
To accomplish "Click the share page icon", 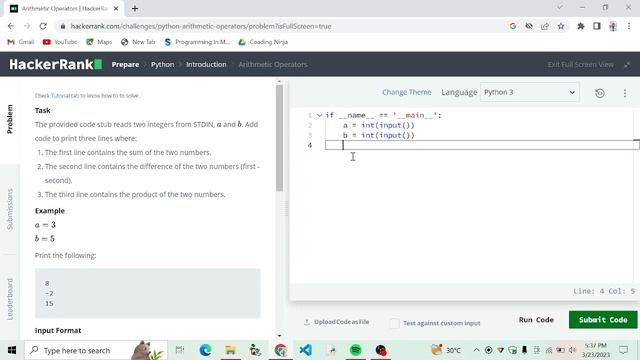I will coord(545,26).
